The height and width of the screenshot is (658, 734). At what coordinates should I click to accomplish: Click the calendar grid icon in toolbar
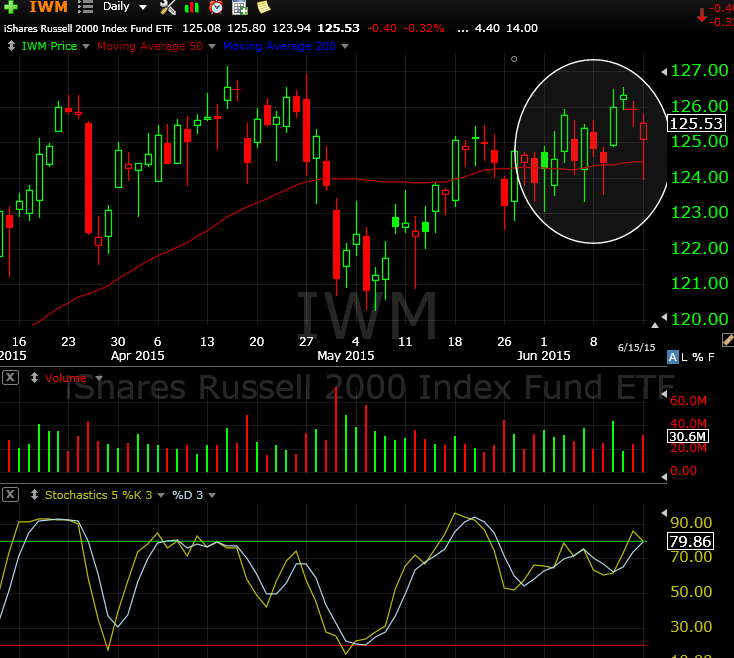[240, 7]
